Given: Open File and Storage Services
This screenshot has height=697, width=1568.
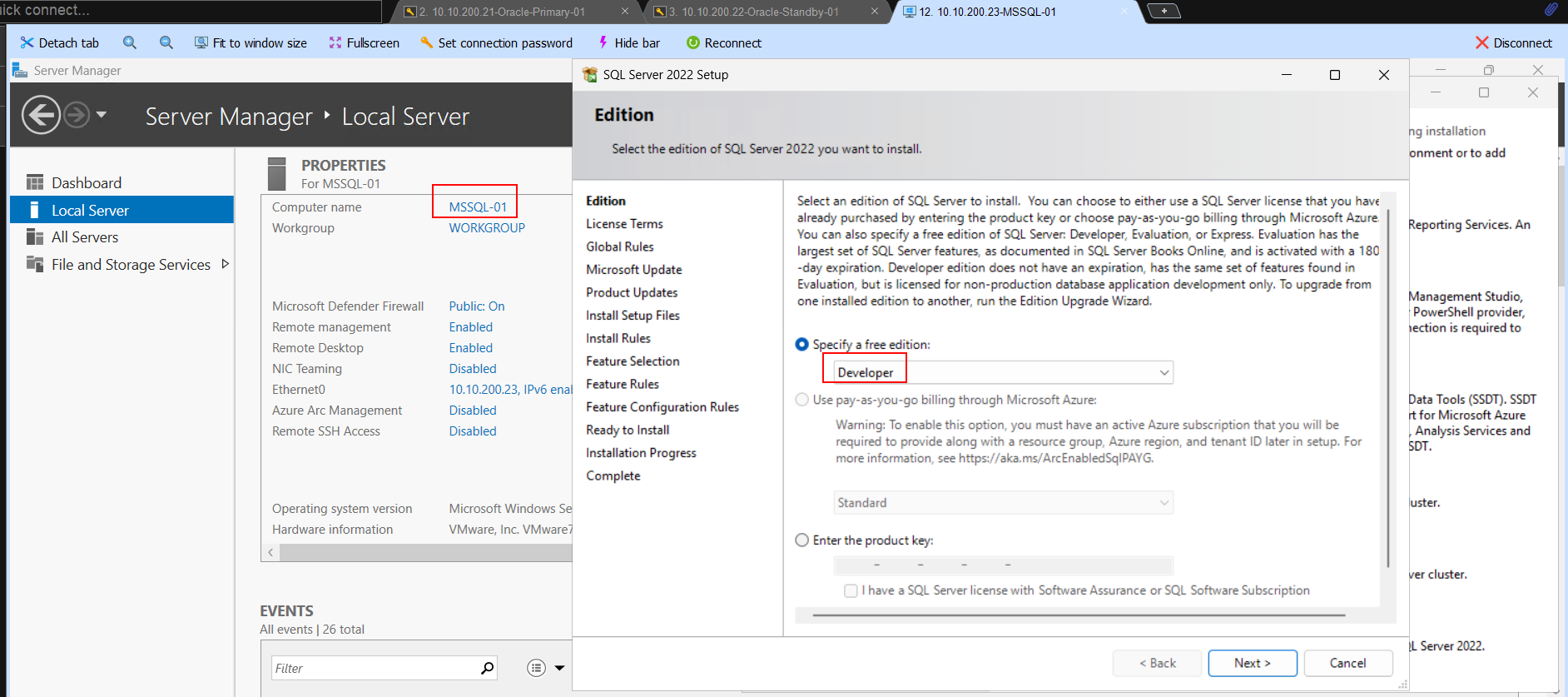Looking at the screenshot, I should [x=131, y=265].
